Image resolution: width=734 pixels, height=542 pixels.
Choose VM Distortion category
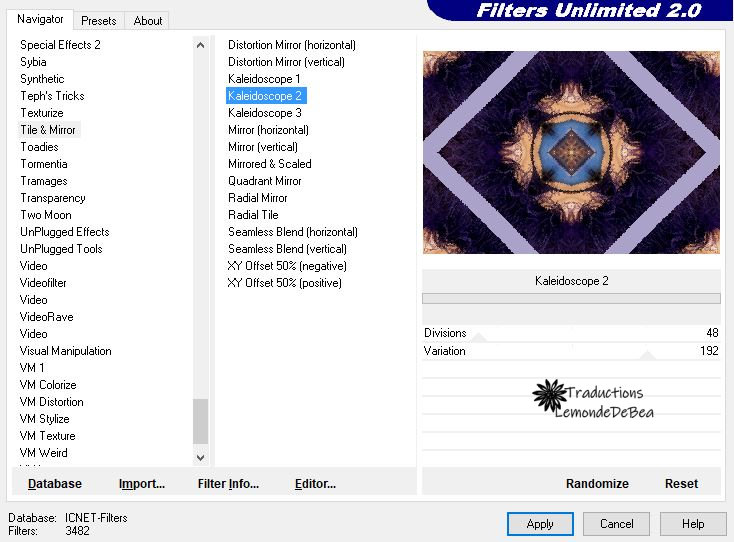tap(51, 402)
